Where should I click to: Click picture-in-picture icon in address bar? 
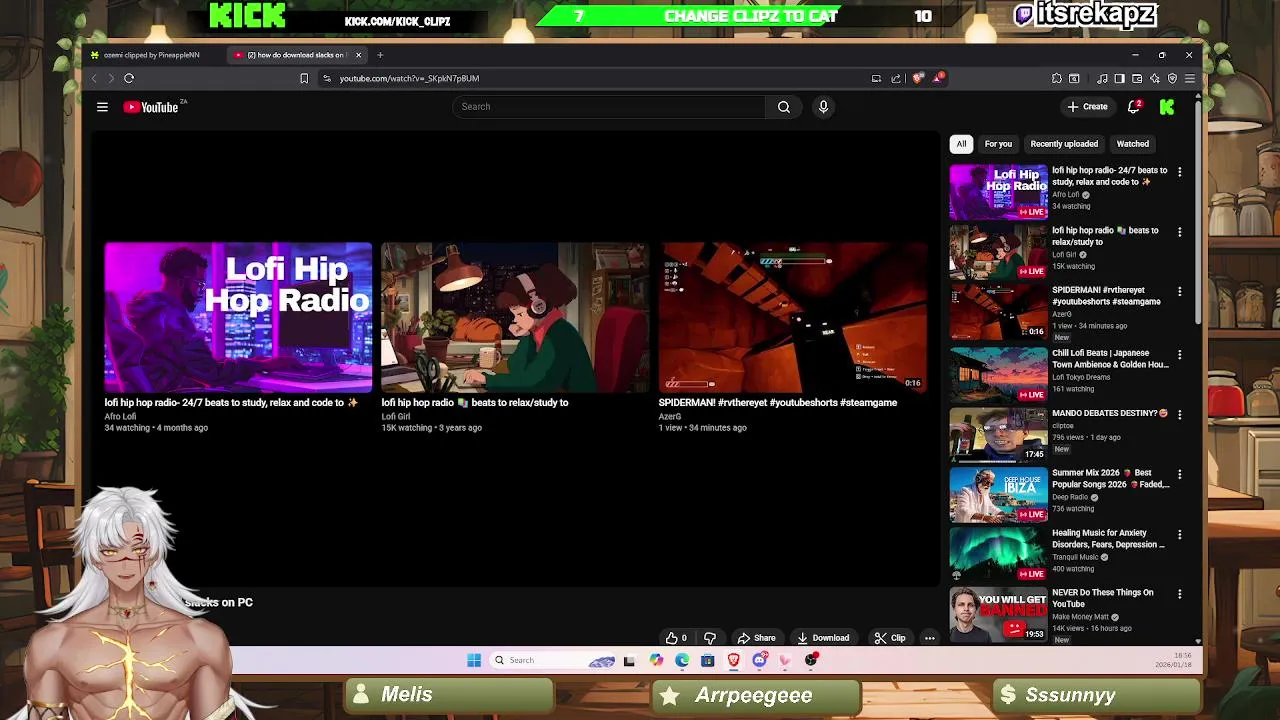click(876, 78)
